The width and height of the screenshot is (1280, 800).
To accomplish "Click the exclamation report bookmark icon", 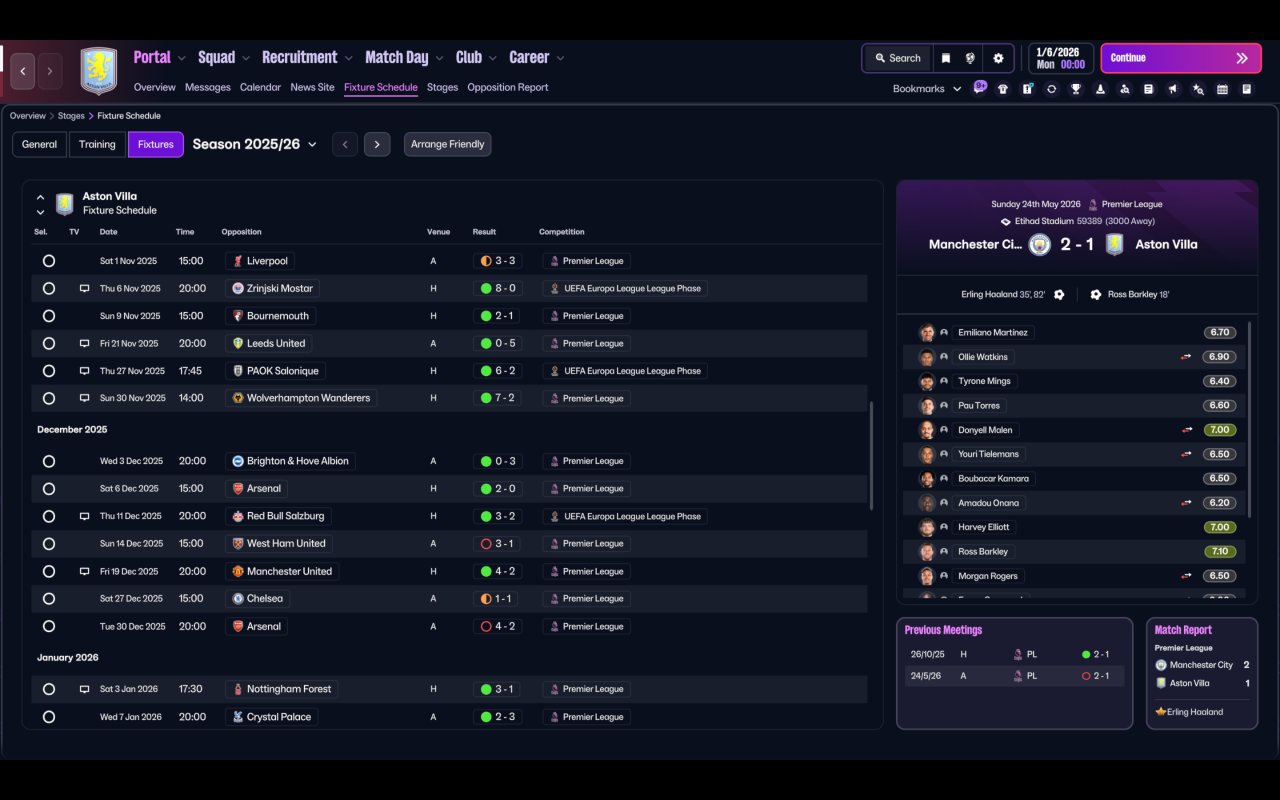I will click(1027, 89).
